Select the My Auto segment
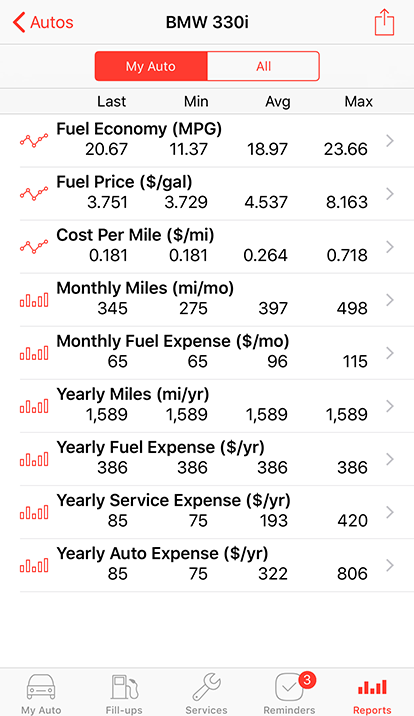 tap(151, 66)
